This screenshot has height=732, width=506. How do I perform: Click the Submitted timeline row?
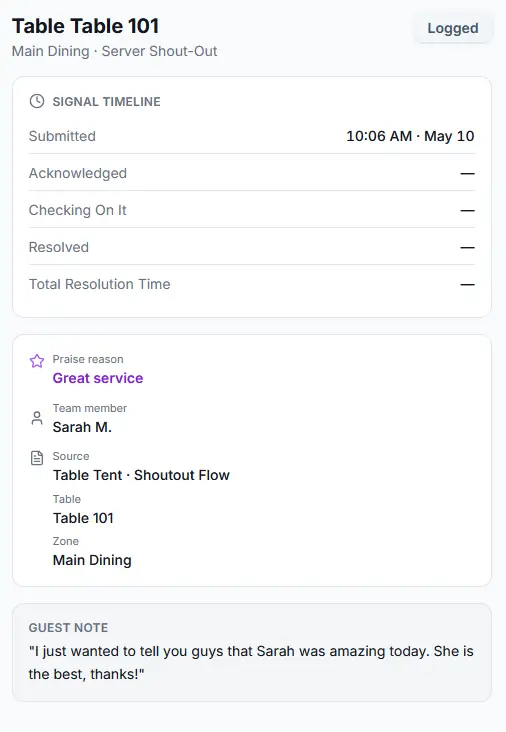(x=252, y=136)
